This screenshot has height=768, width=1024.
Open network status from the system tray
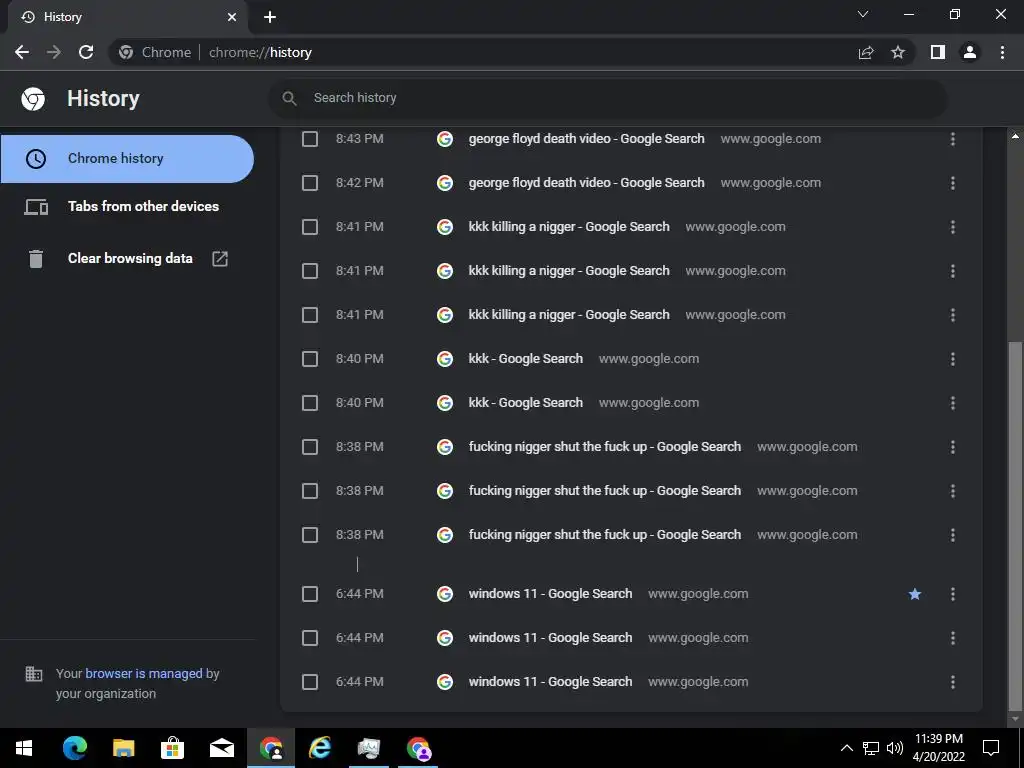click(871, 748)
